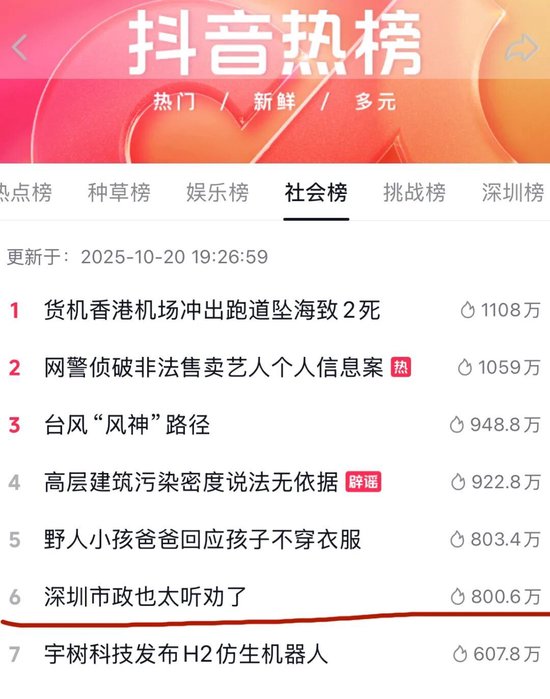Screen dimensions: 550x699
Task: Select the 社会榜 tab
Action: tap(316, 193)
